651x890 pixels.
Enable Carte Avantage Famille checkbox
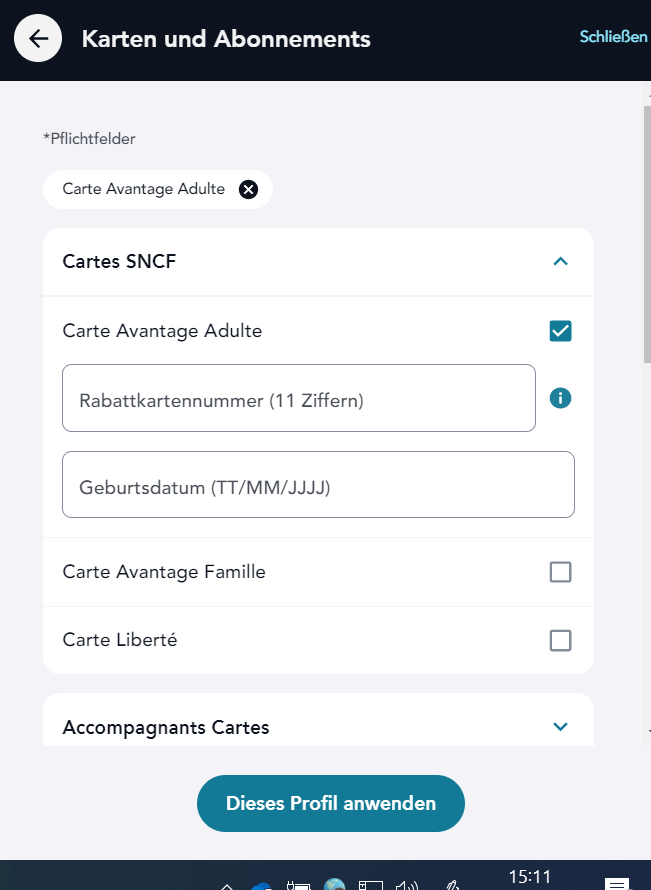point(561,572)
